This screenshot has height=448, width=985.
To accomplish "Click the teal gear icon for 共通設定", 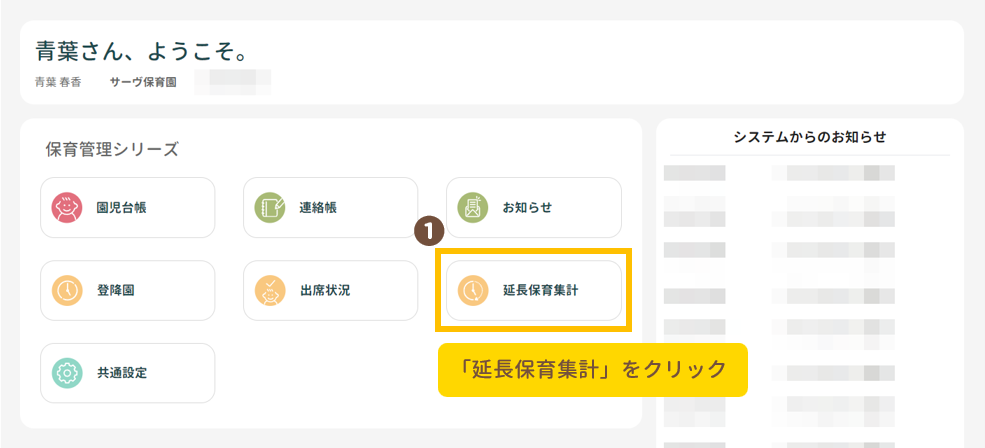I will pyautogui.click(x=67, y=373).
